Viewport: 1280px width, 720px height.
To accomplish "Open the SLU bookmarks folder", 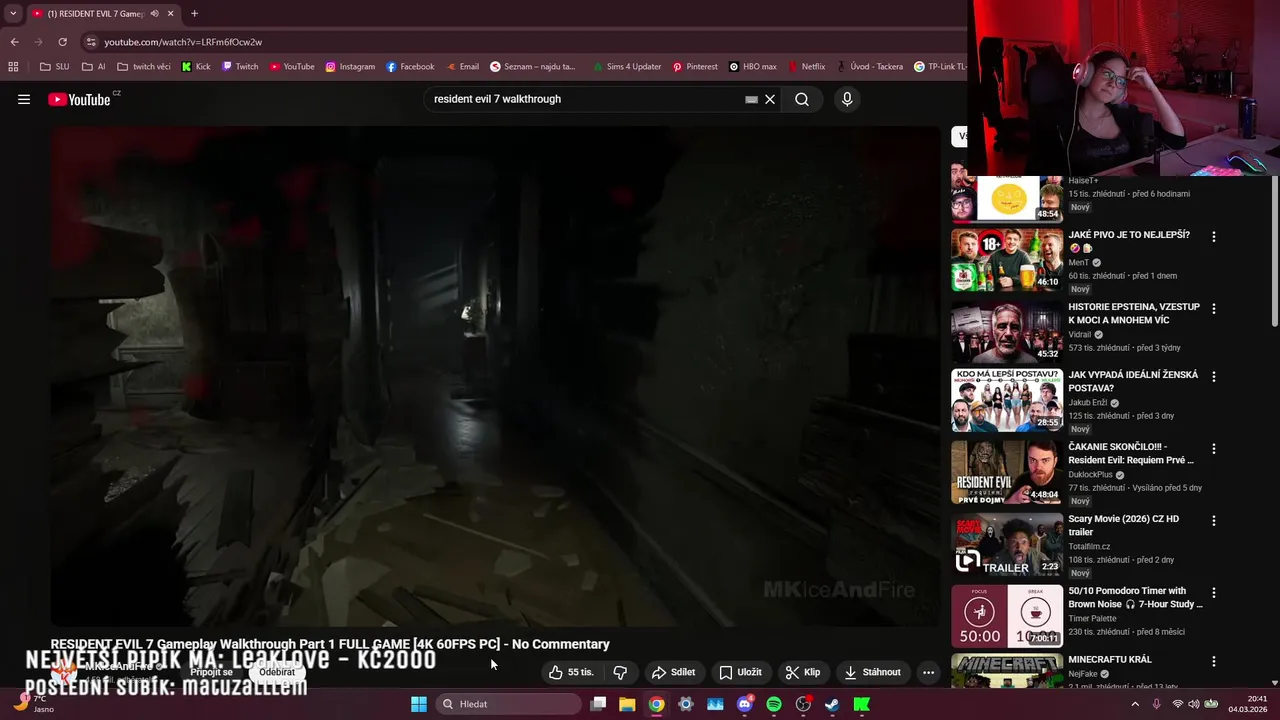I will [x=54, y=67].
